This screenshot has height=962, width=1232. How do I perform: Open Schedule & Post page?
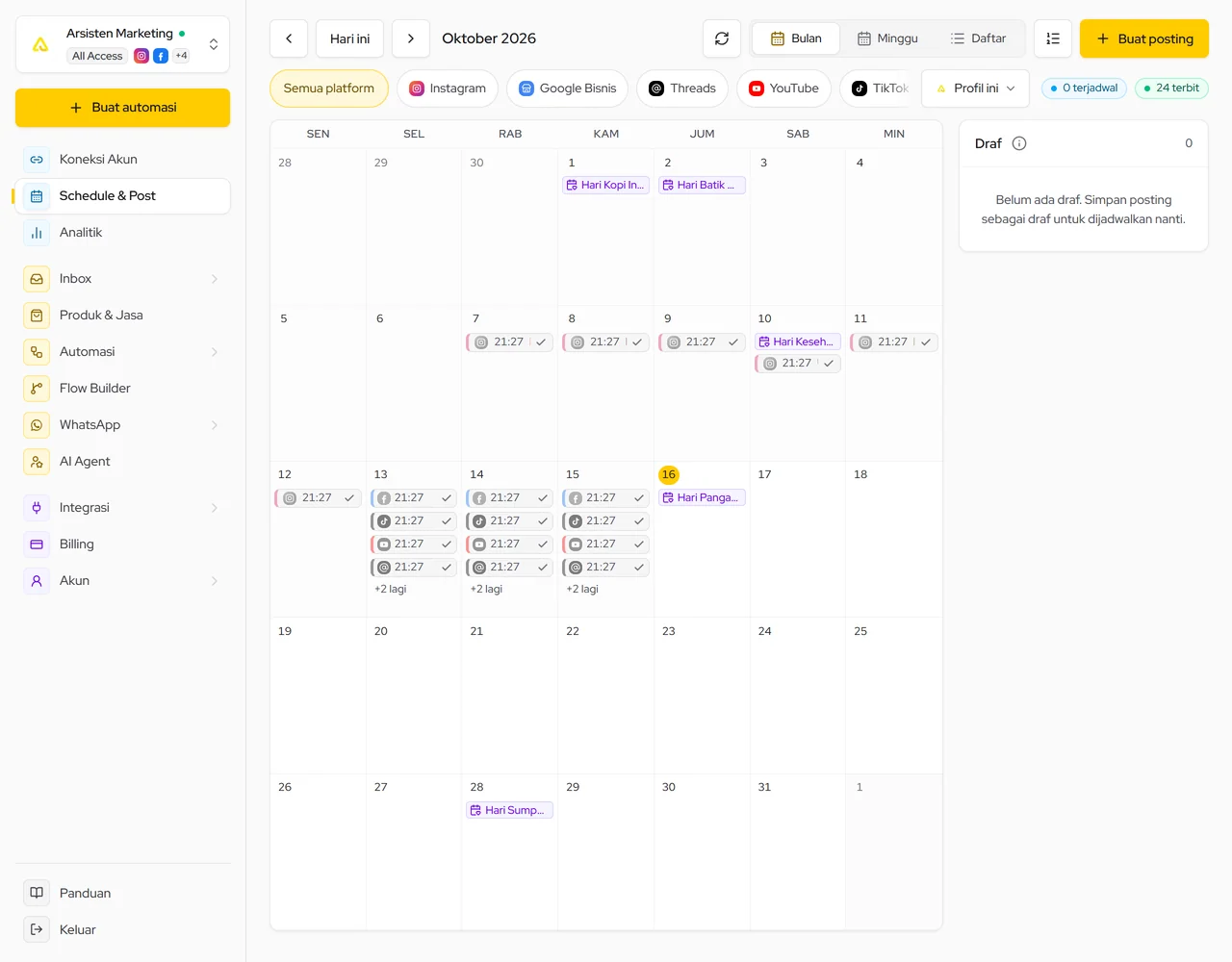[122, 196]
